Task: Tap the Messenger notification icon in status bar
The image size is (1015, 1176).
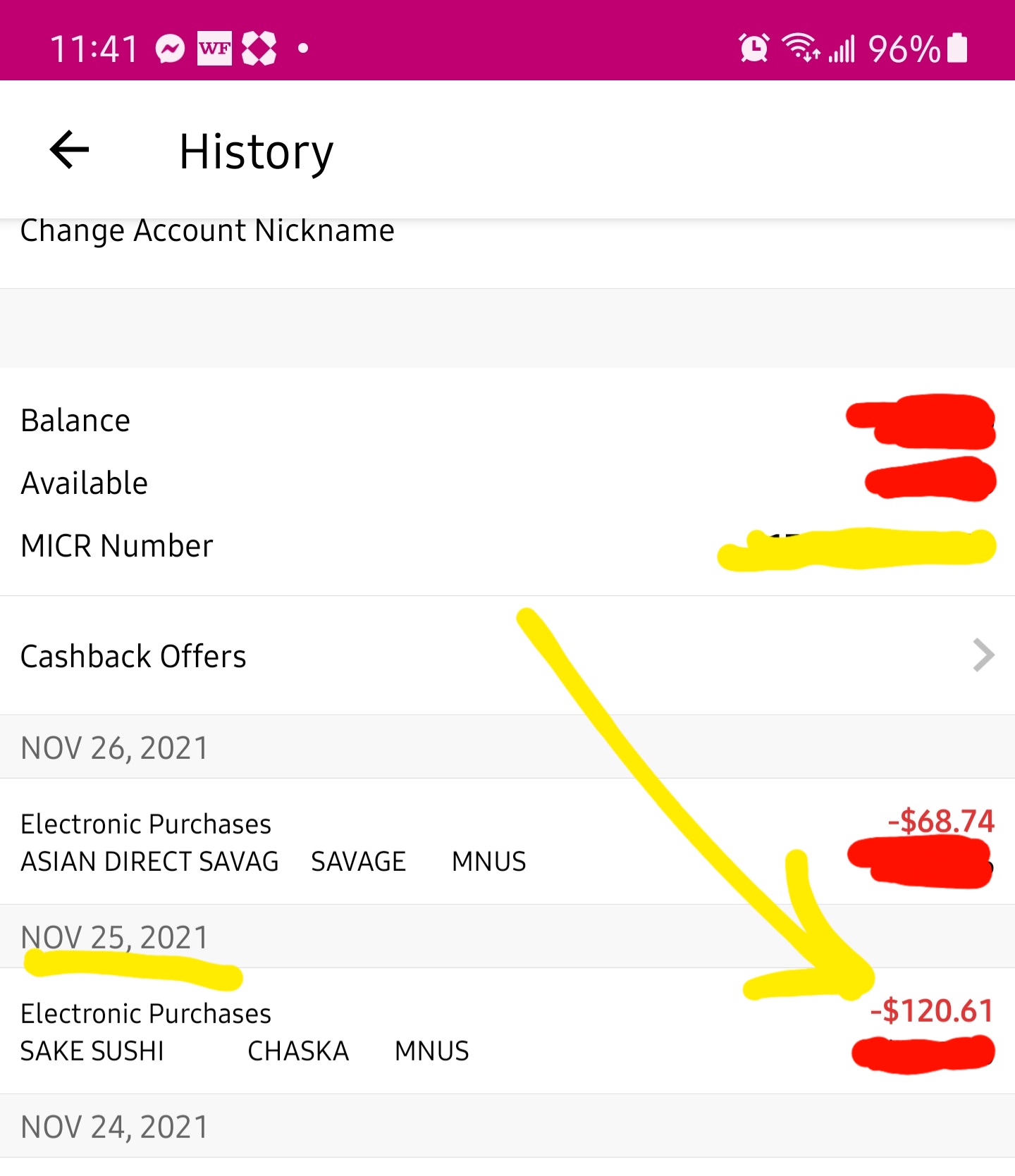Action: tap(170, 49)
